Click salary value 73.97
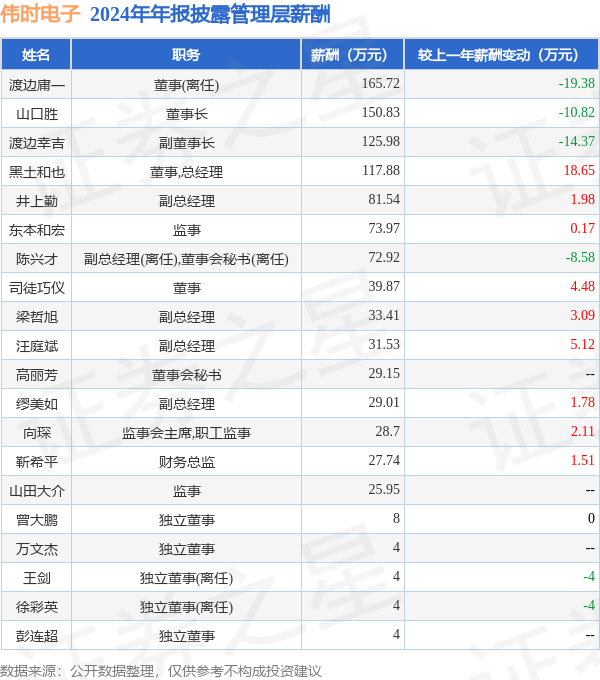The width and height of the screenshot is (600, 680). coord(384,229)
